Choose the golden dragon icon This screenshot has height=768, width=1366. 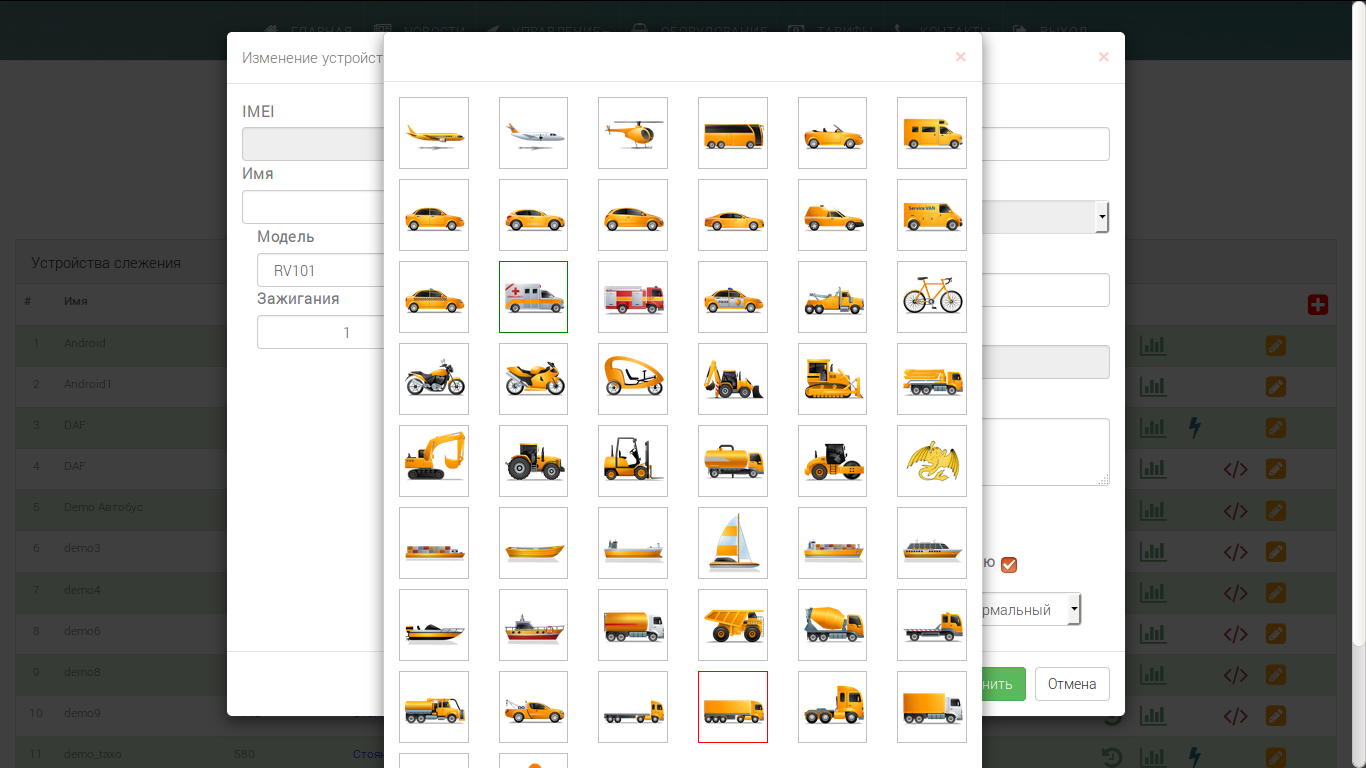(x=932, y=461)
